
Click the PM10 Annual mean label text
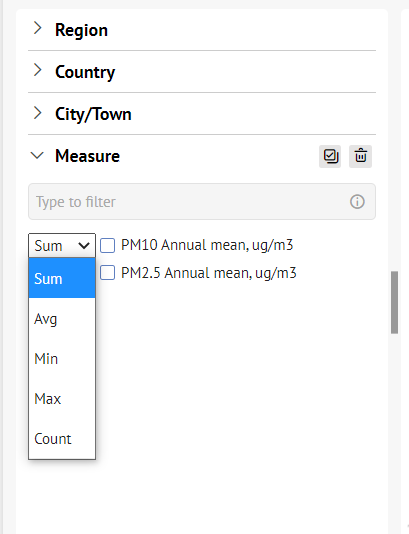point(207,245)
